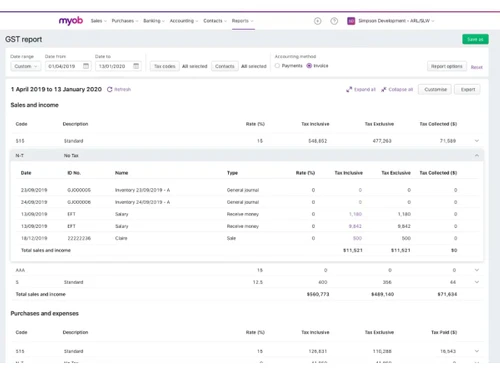This screenshot has height=375, width=500.
Task: Open the Sales menu
Action: coord(99,21)
